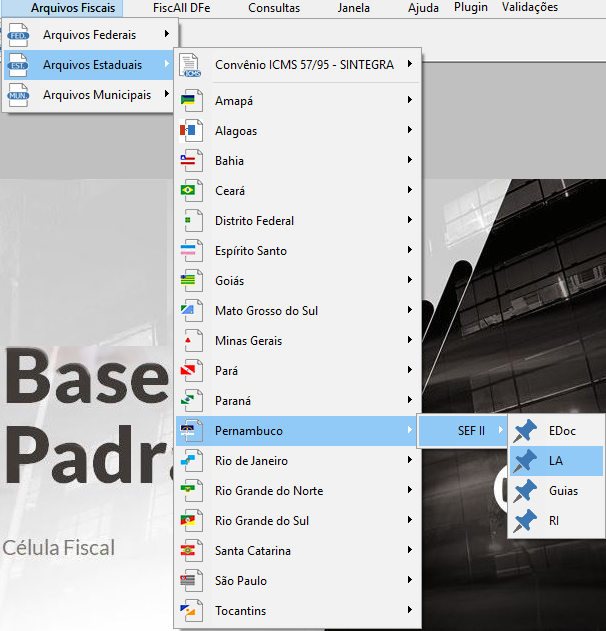The height and width of the screenshot is (631, 606).
Task: Choose the Guias option
Action: coord(557,491)
